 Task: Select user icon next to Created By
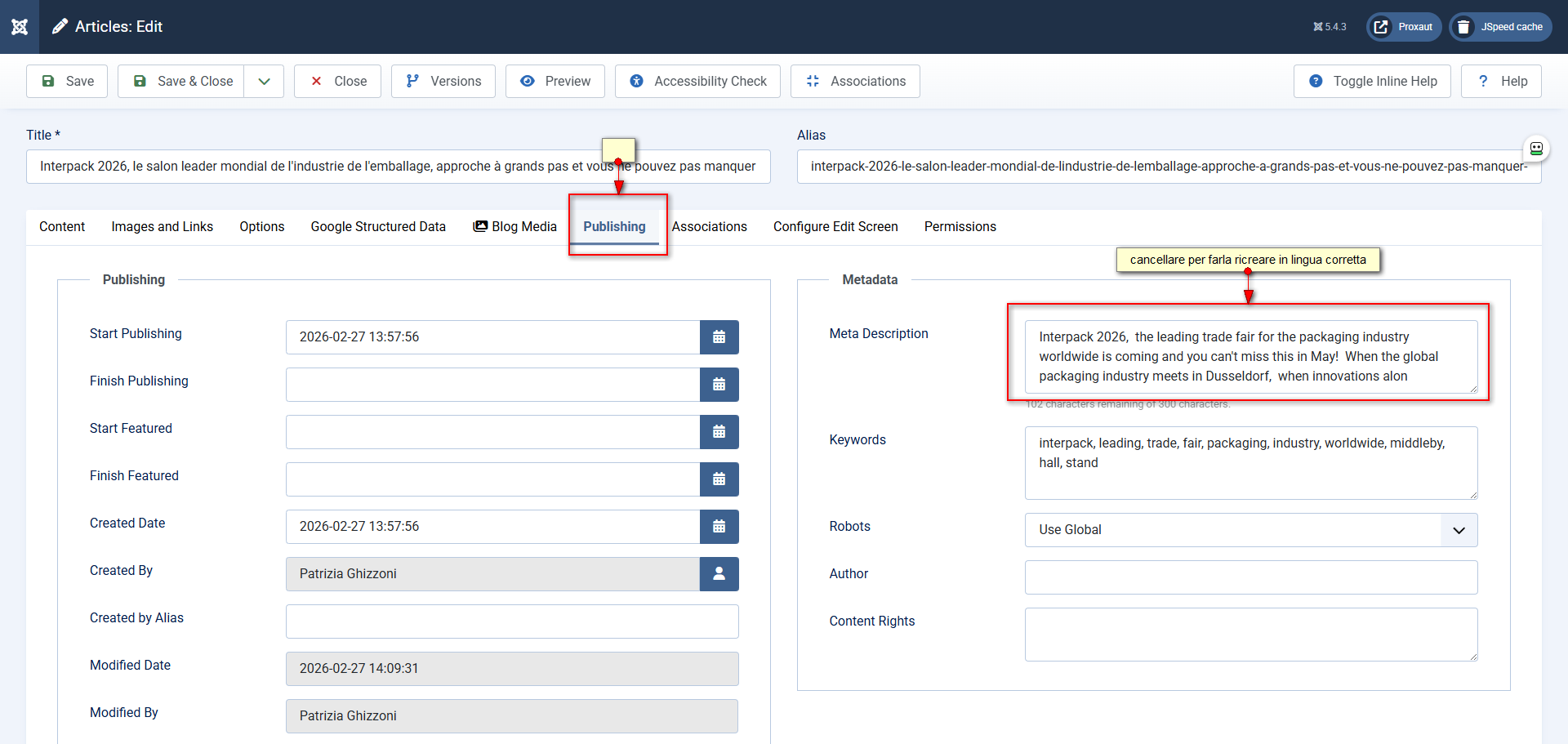coord(719,574)
